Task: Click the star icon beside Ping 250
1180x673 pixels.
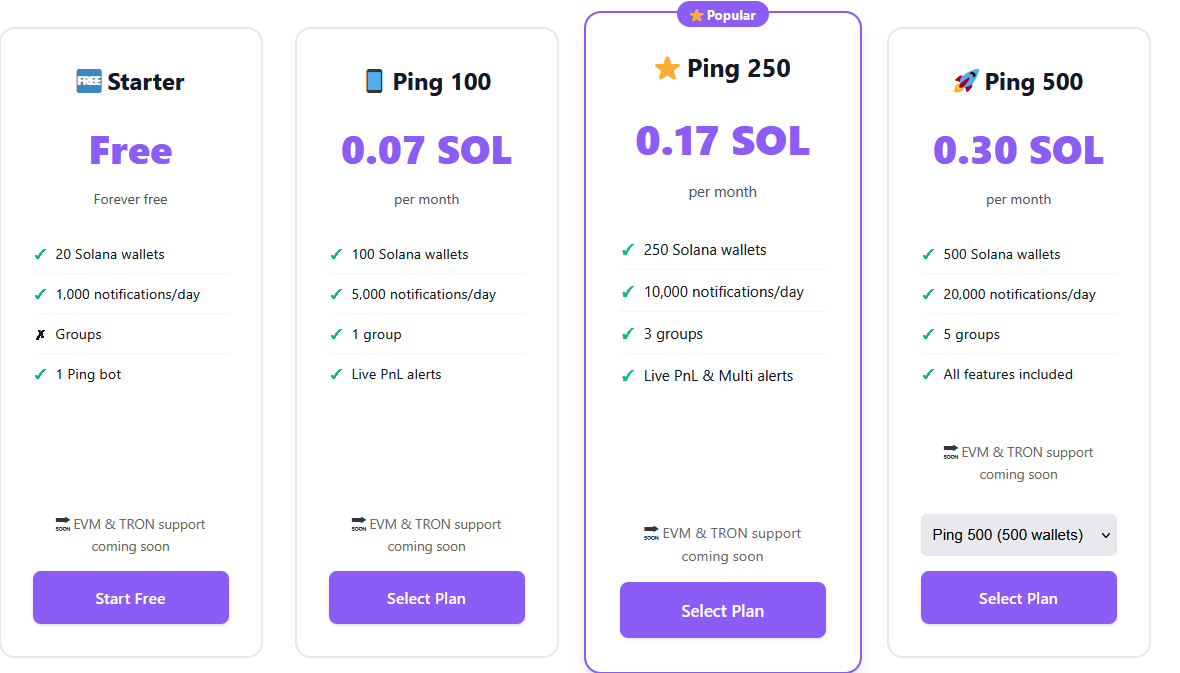Action: pyautogui.click(x=667, y=68)
